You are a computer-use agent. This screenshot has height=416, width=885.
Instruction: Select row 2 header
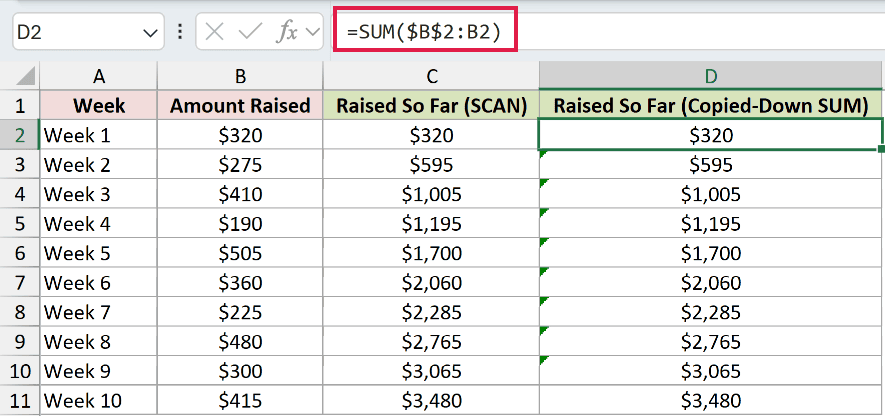click(20, 135)
